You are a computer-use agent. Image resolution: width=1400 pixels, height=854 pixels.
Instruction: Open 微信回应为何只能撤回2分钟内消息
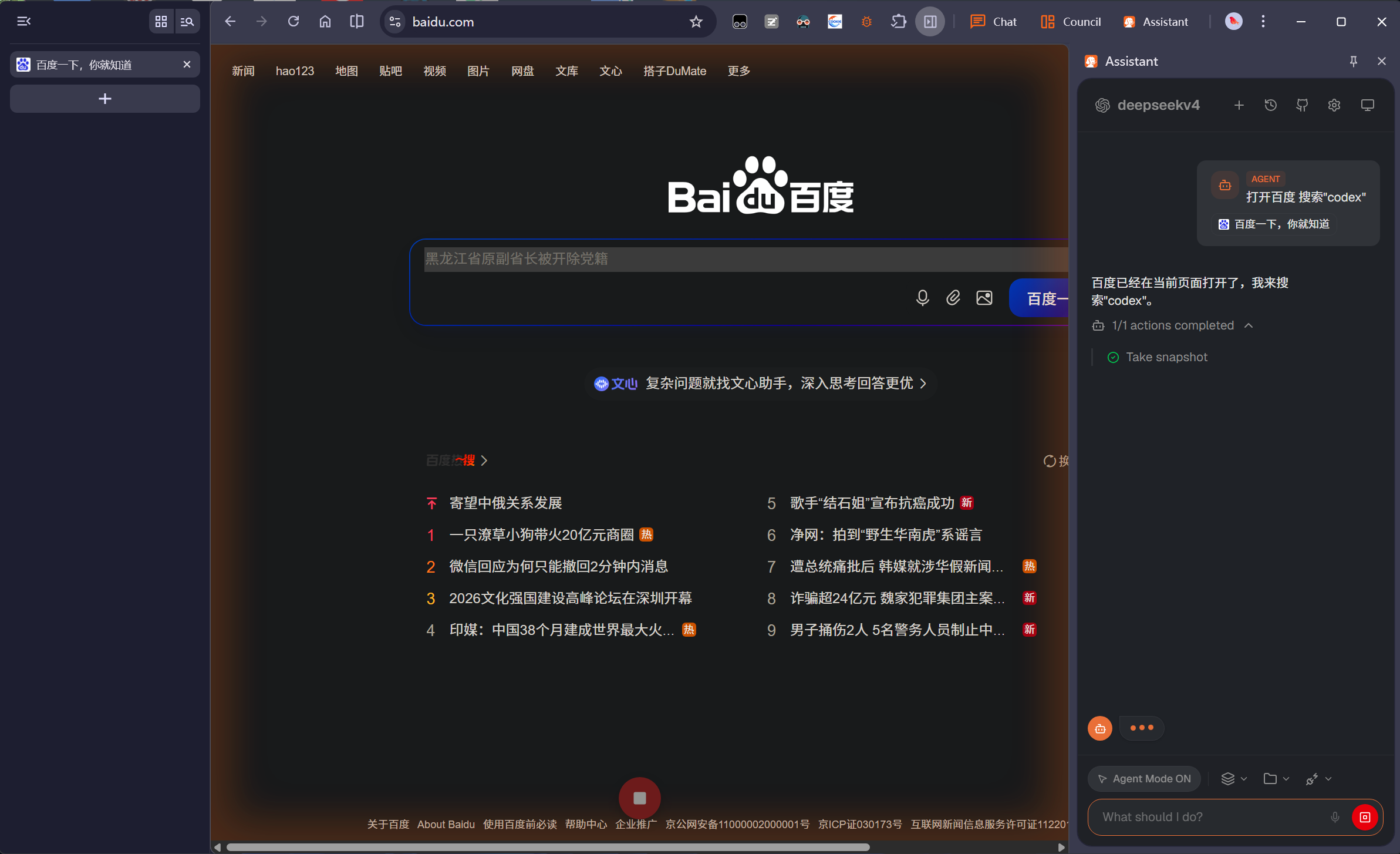coord(558,567)
